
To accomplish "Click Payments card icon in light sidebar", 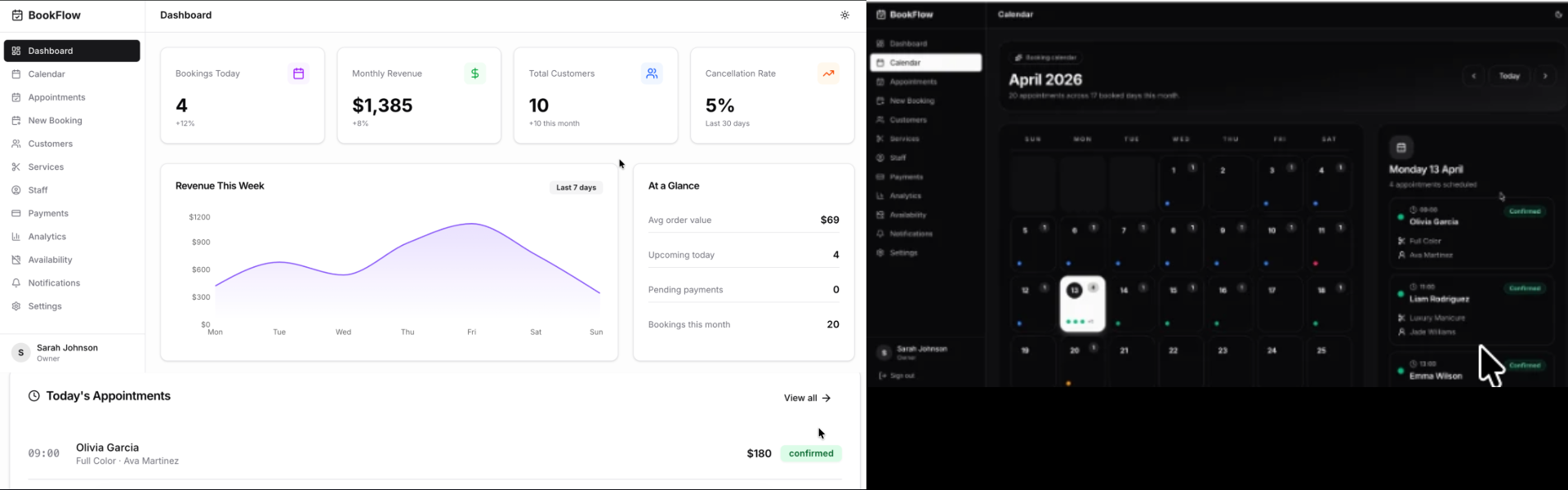I will point(16,213).
